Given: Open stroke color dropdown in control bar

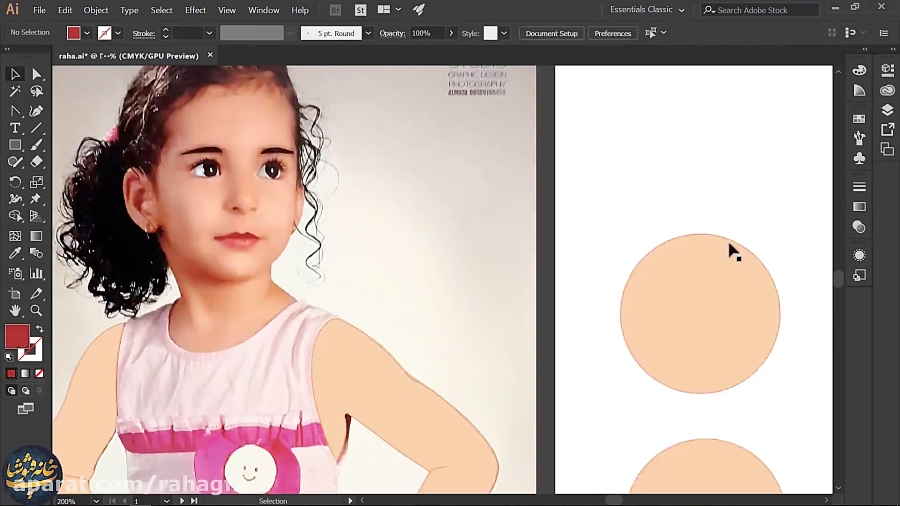Looking at the screenshot, I should click(118, 33).
